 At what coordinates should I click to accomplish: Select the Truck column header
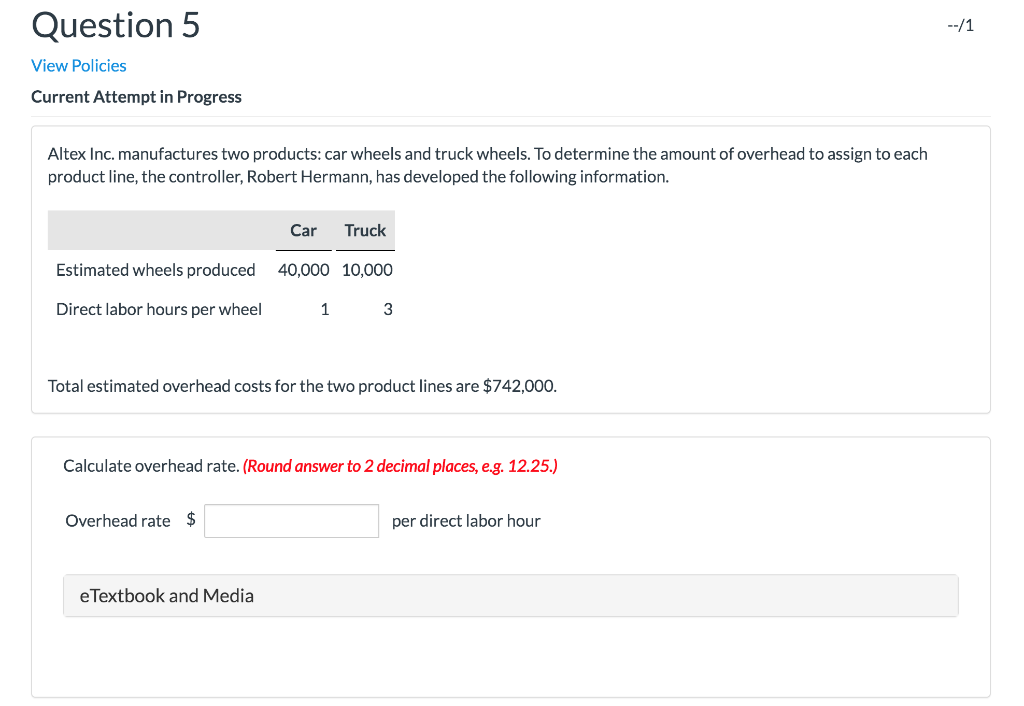click(x=364, y=230)
